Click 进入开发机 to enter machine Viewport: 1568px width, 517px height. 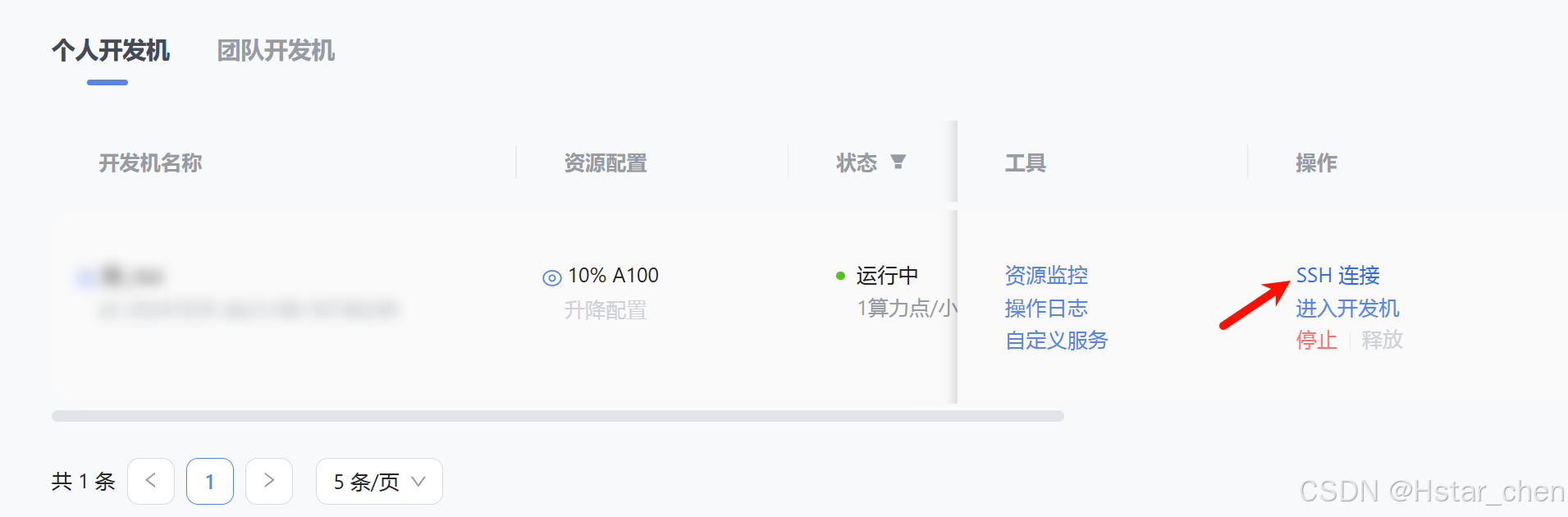pos(1347,309)
